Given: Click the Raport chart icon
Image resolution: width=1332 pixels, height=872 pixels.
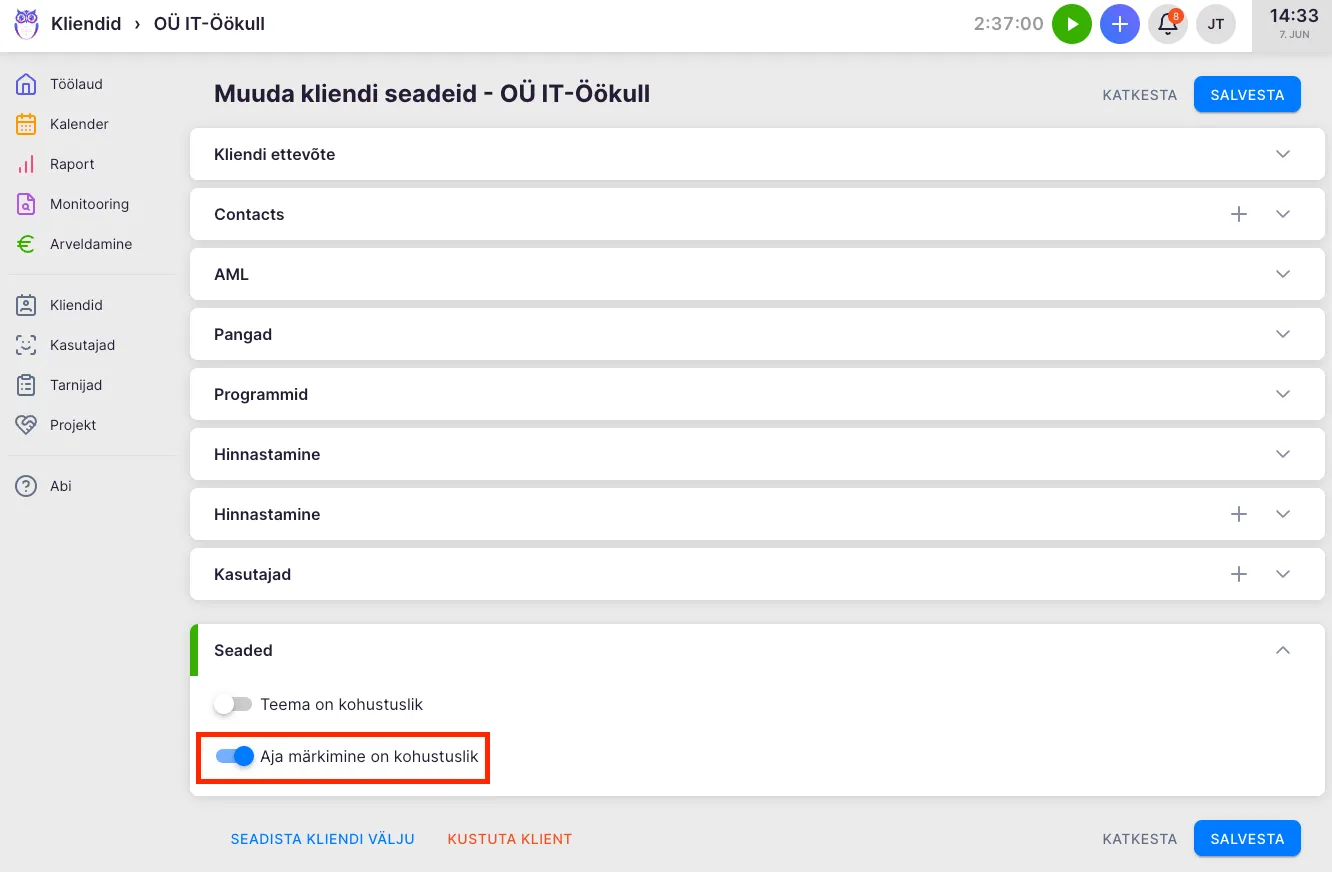Looking at the screenshot, I should (x=26, y=164).
